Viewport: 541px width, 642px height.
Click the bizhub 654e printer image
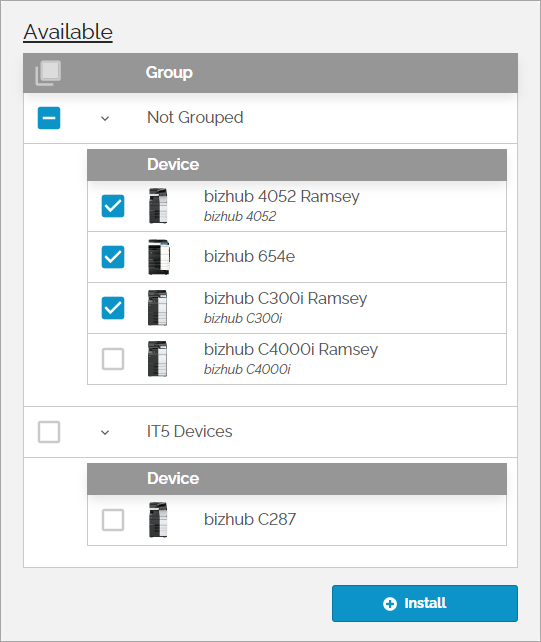point(159,257)
